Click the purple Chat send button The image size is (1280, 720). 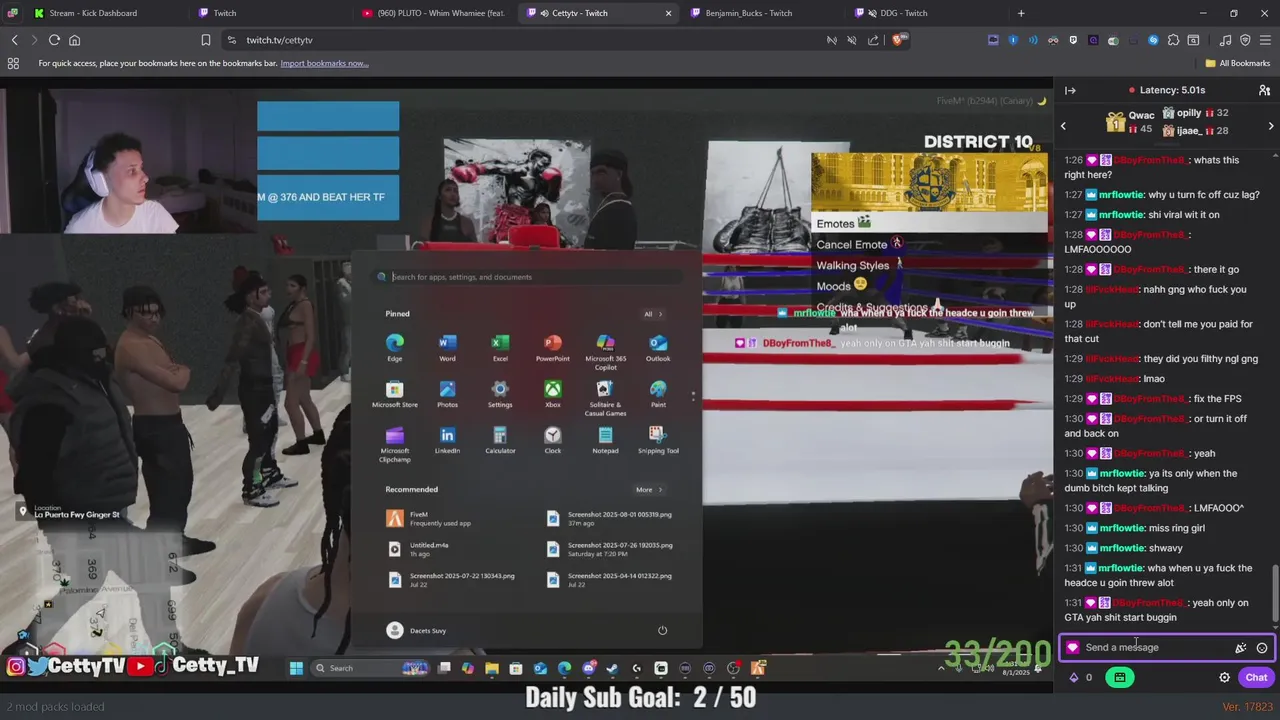1256,677
